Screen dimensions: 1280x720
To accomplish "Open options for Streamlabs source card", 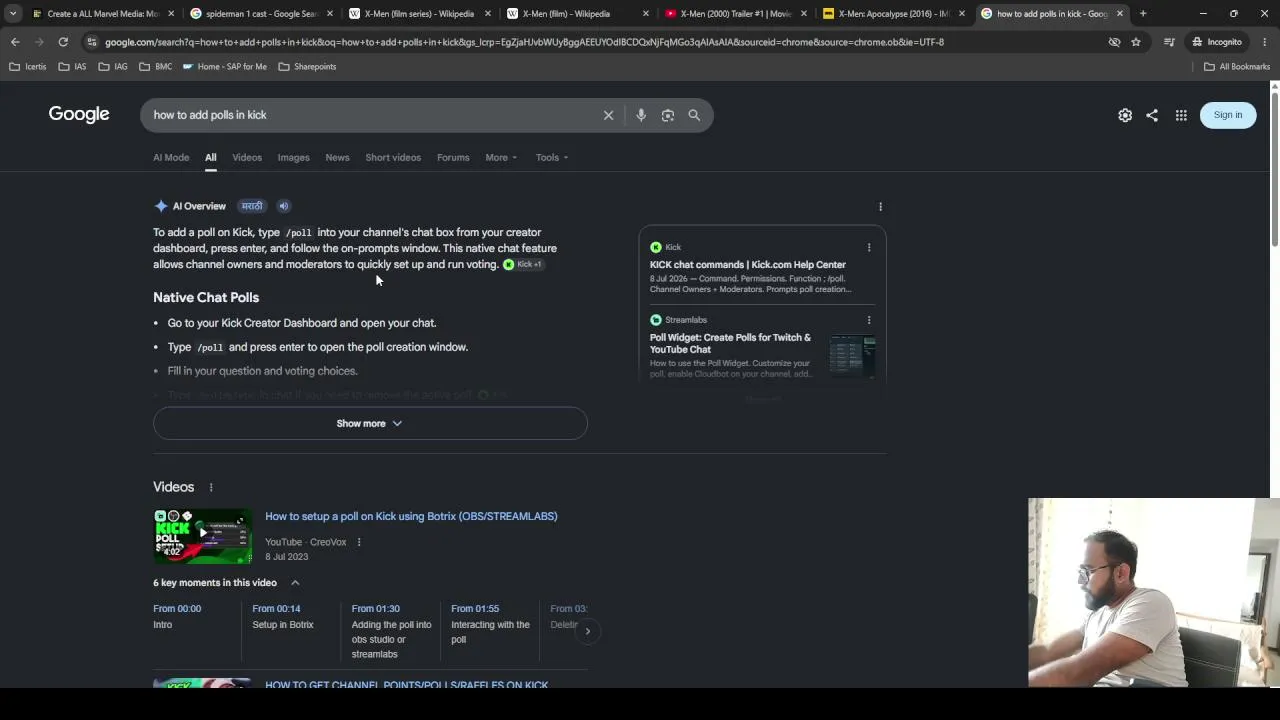I will (869, 320).
